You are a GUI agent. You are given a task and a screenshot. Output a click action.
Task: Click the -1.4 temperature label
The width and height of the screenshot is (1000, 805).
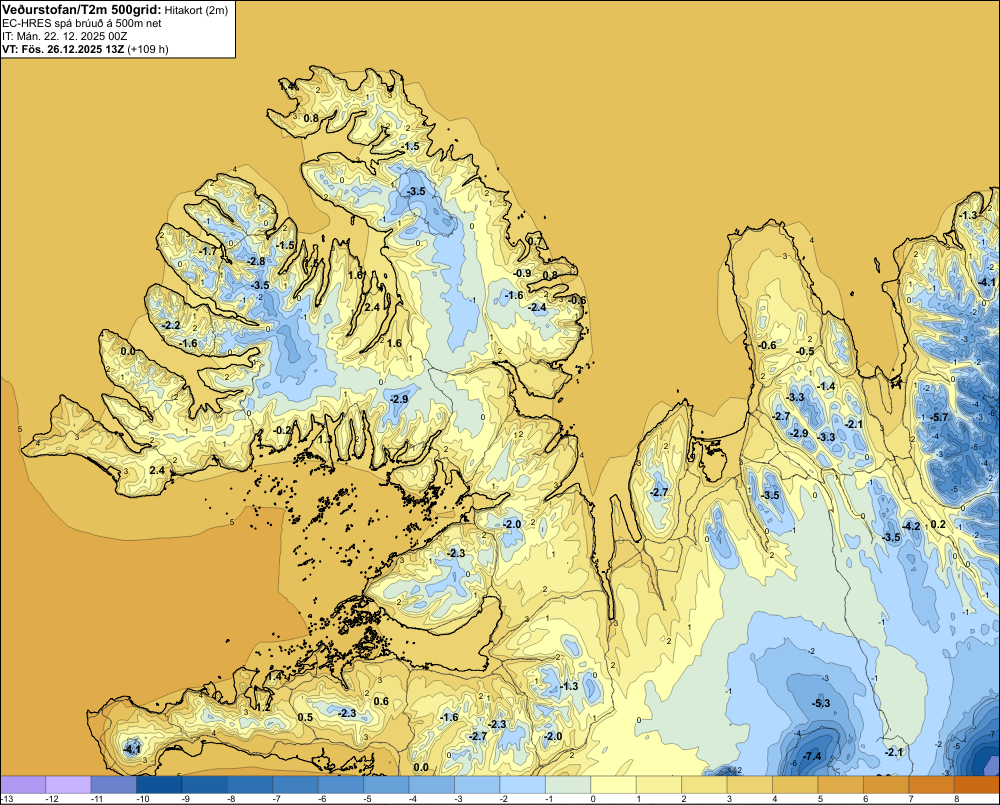pyautogui.click(x=826, y=386)
